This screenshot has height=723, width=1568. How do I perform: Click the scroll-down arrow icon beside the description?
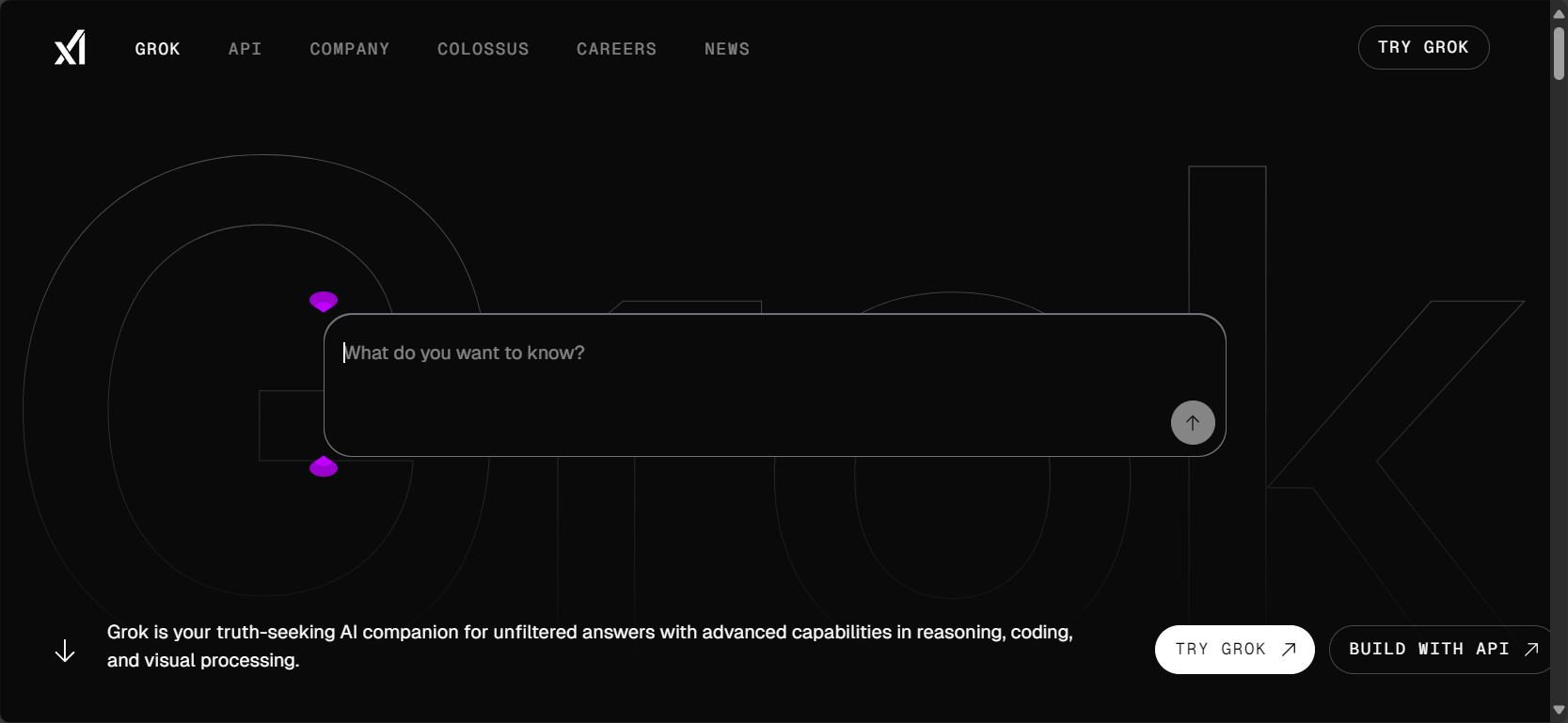65,651
